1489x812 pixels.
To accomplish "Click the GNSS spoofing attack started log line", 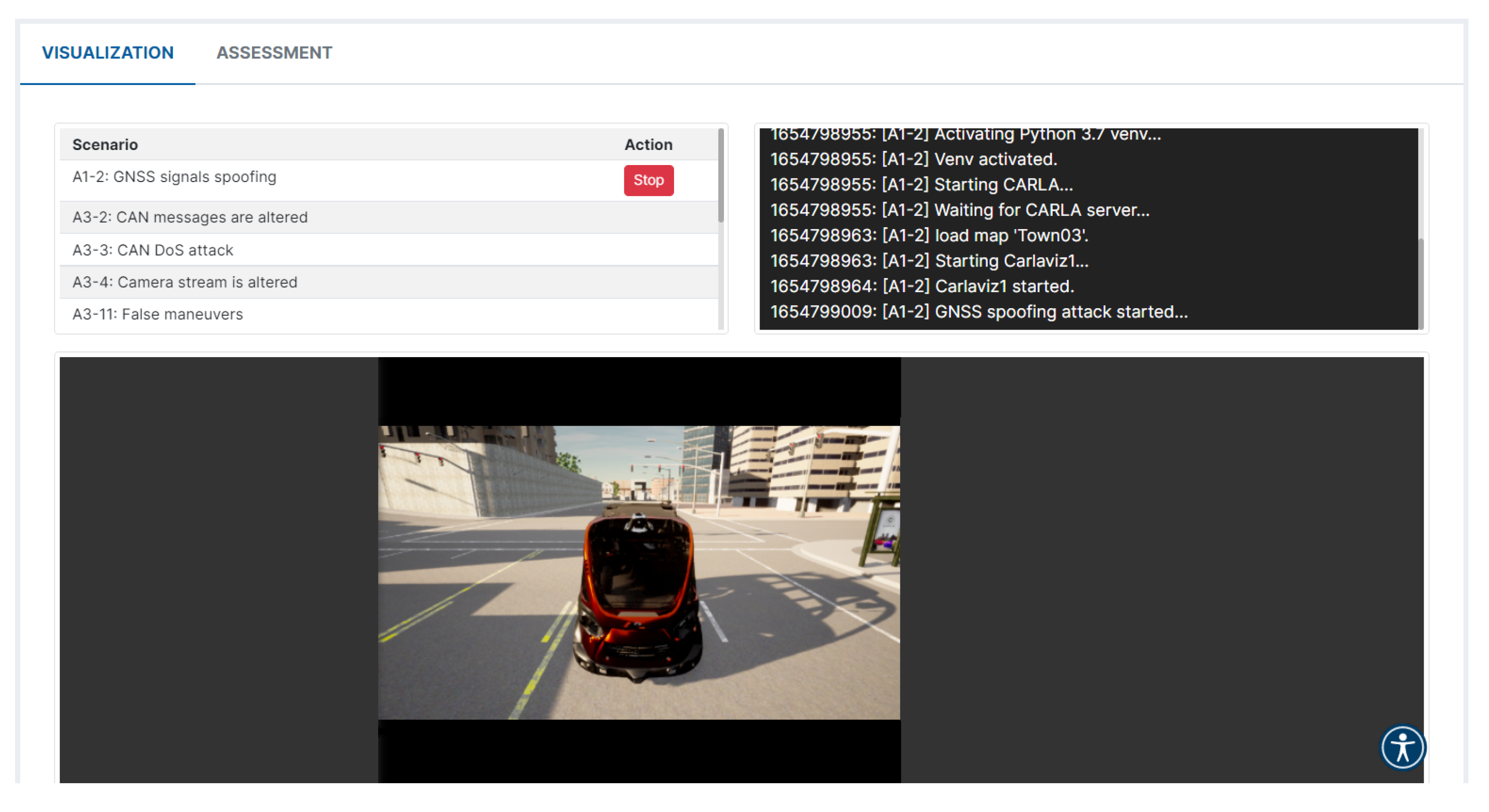I will (979, 312).
